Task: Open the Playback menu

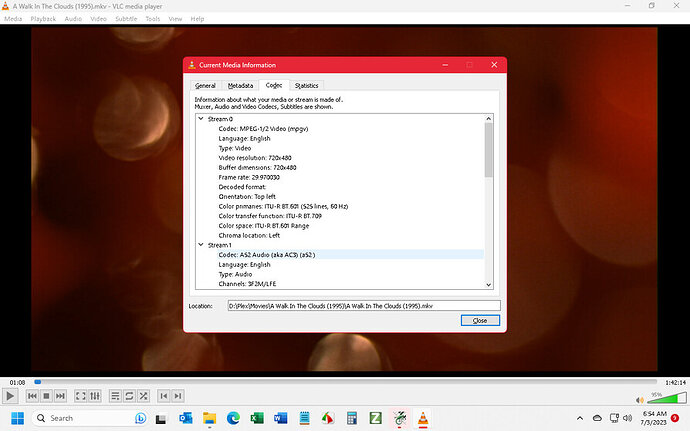Action: coord(43,19)
